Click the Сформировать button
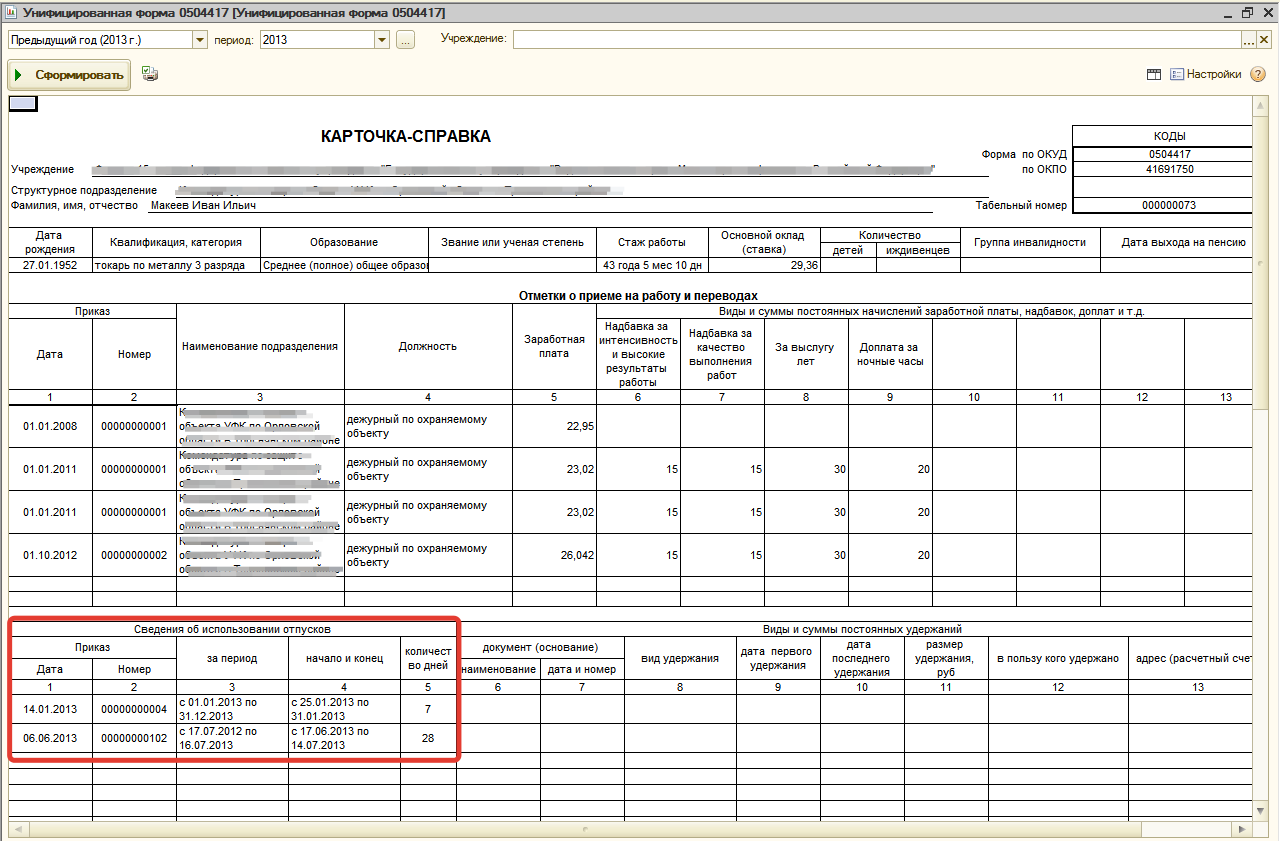Image resolution: width=1280 pixels, height=841 pixels. coord(69,75)
